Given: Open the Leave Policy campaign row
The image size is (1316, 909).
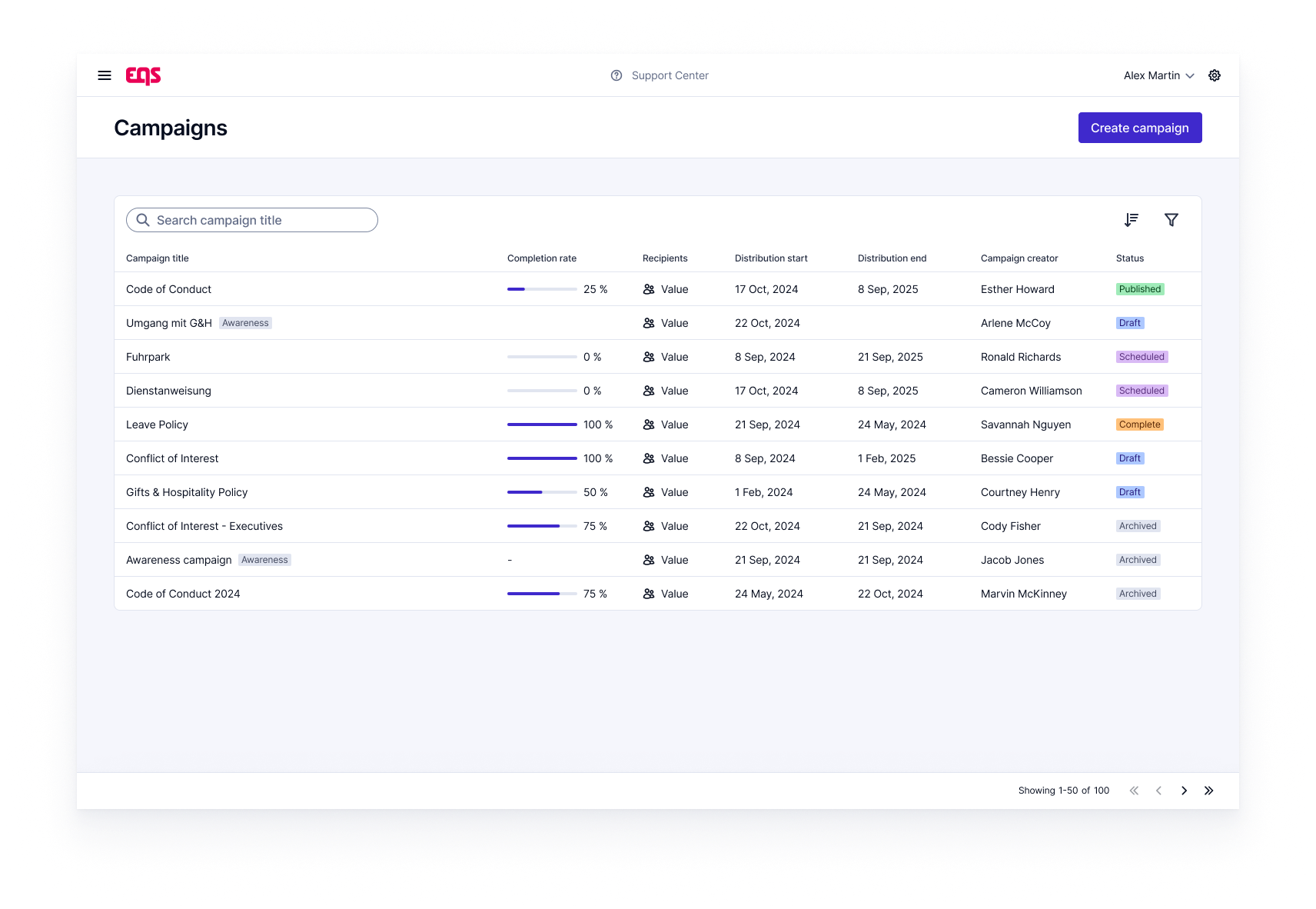Looking at the screenshot, I should [658, 425].
